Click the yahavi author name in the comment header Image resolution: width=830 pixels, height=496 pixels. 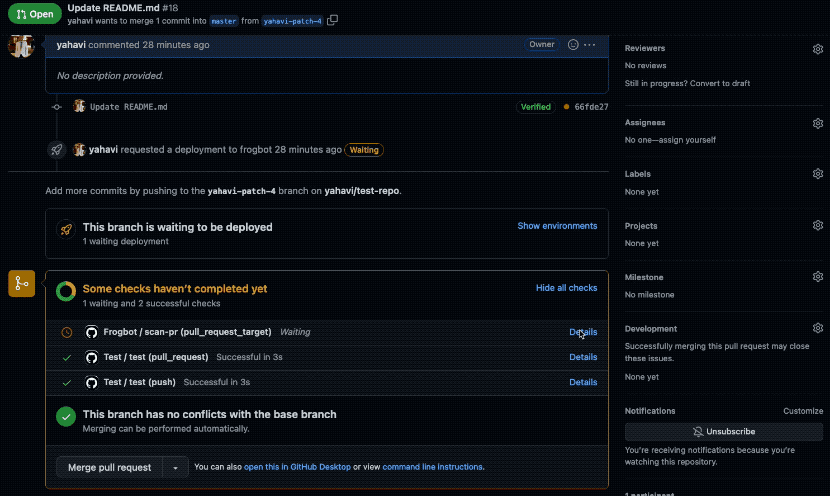(71, 45)
